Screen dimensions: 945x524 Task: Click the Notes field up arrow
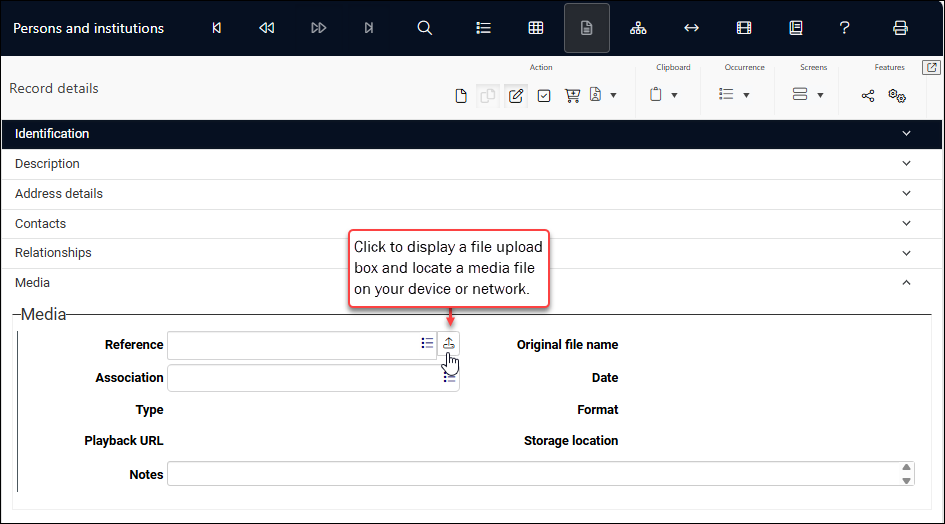coord(906,467)
